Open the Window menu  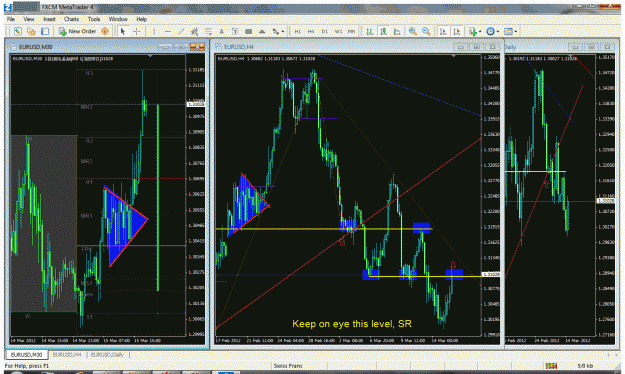click(x=118, y=19)
